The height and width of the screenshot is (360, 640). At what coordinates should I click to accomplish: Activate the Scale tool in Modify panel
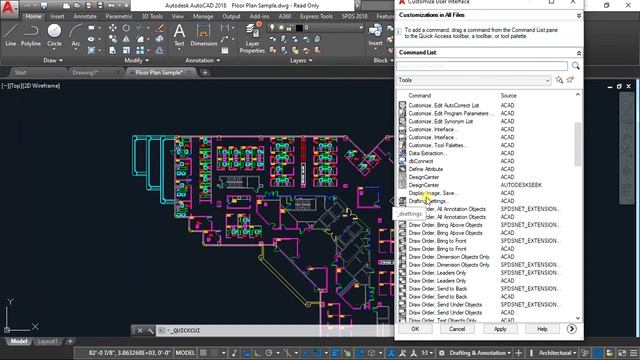(x=126, y=50)
